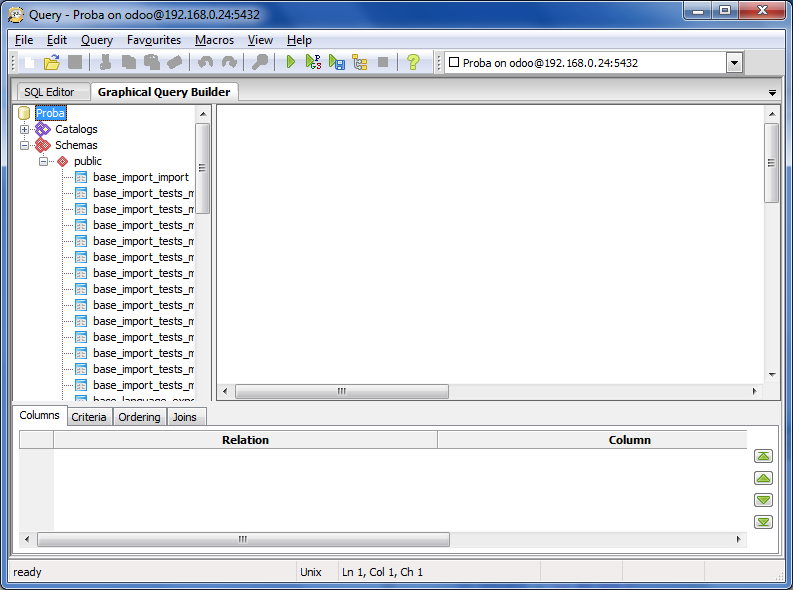Execute the query with green play icon
Viewport: 793px width, 590px height.
[x=291, y=63]
